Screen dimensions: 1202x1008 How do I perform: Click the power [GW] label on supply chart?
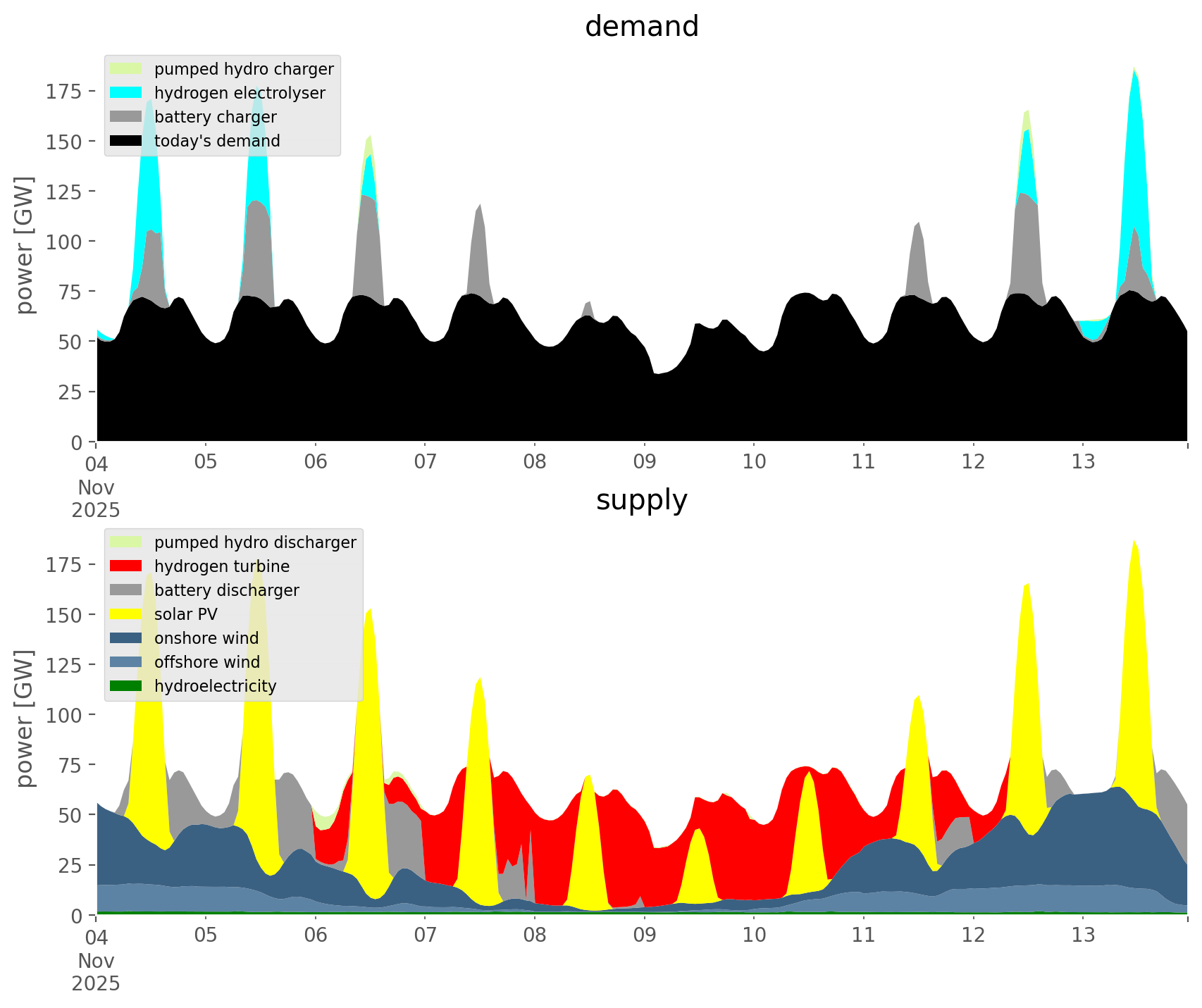(x=25, y=718)
